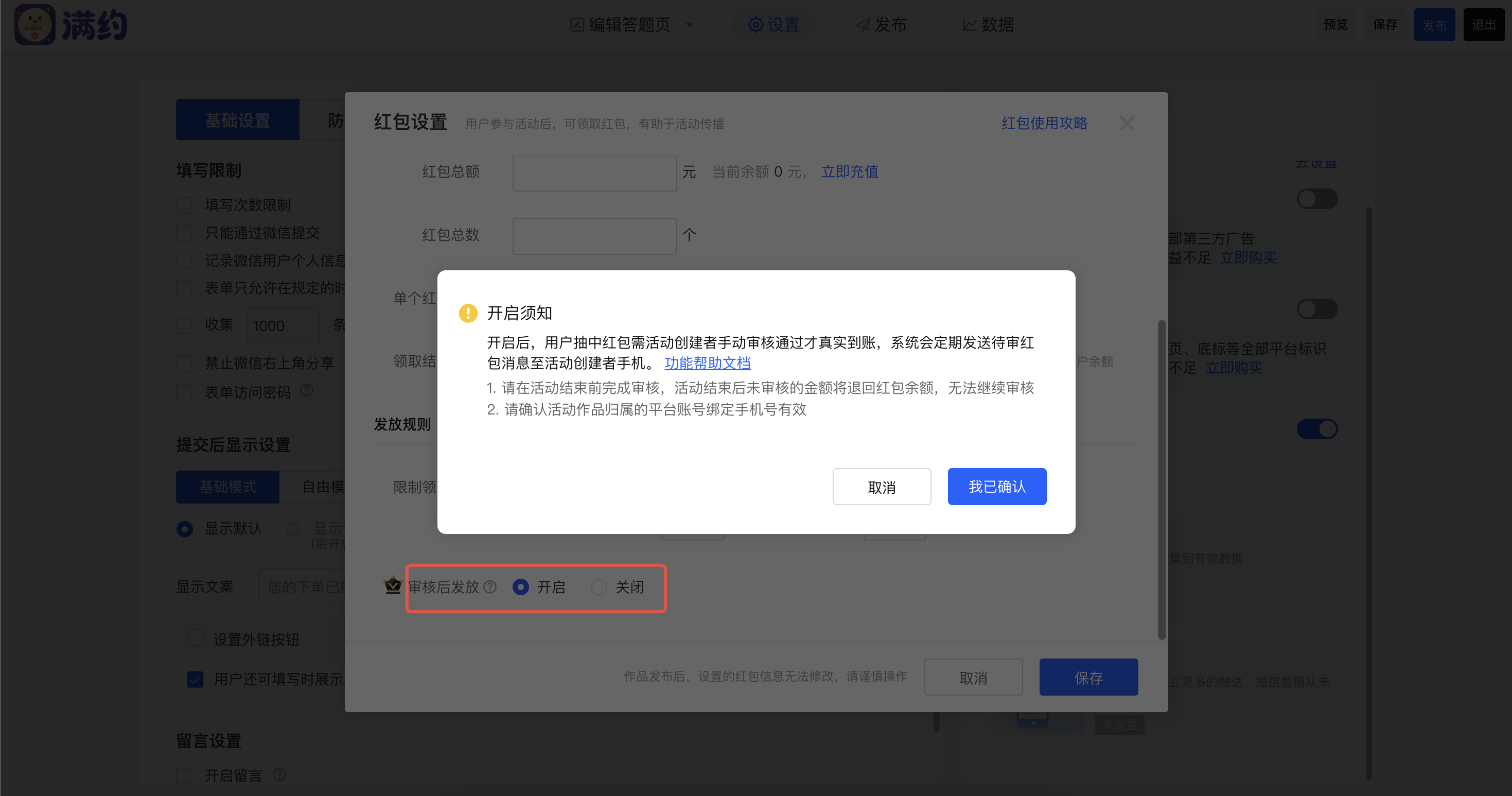Switch to 基础设置 tab
The height and width of the screenshot is (796, 1512).
(237, 120)
